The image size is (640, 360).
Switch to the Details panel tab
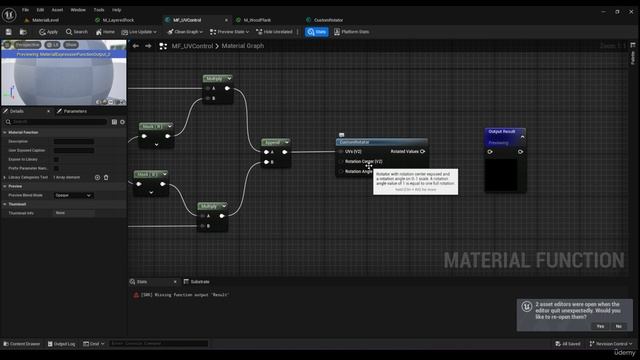tap(16, 111)
